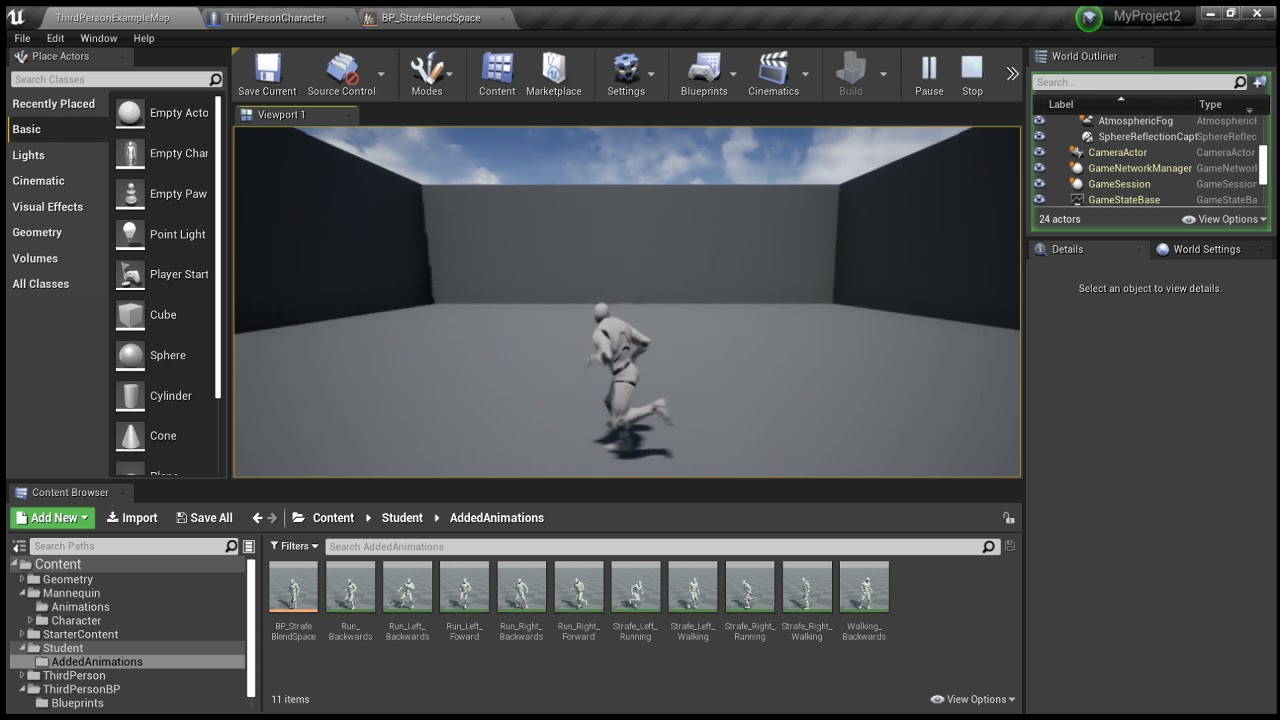The width and height of the screenshot is (1280, 720).
Task: Select the Cone placement icon
Action: 130,436
